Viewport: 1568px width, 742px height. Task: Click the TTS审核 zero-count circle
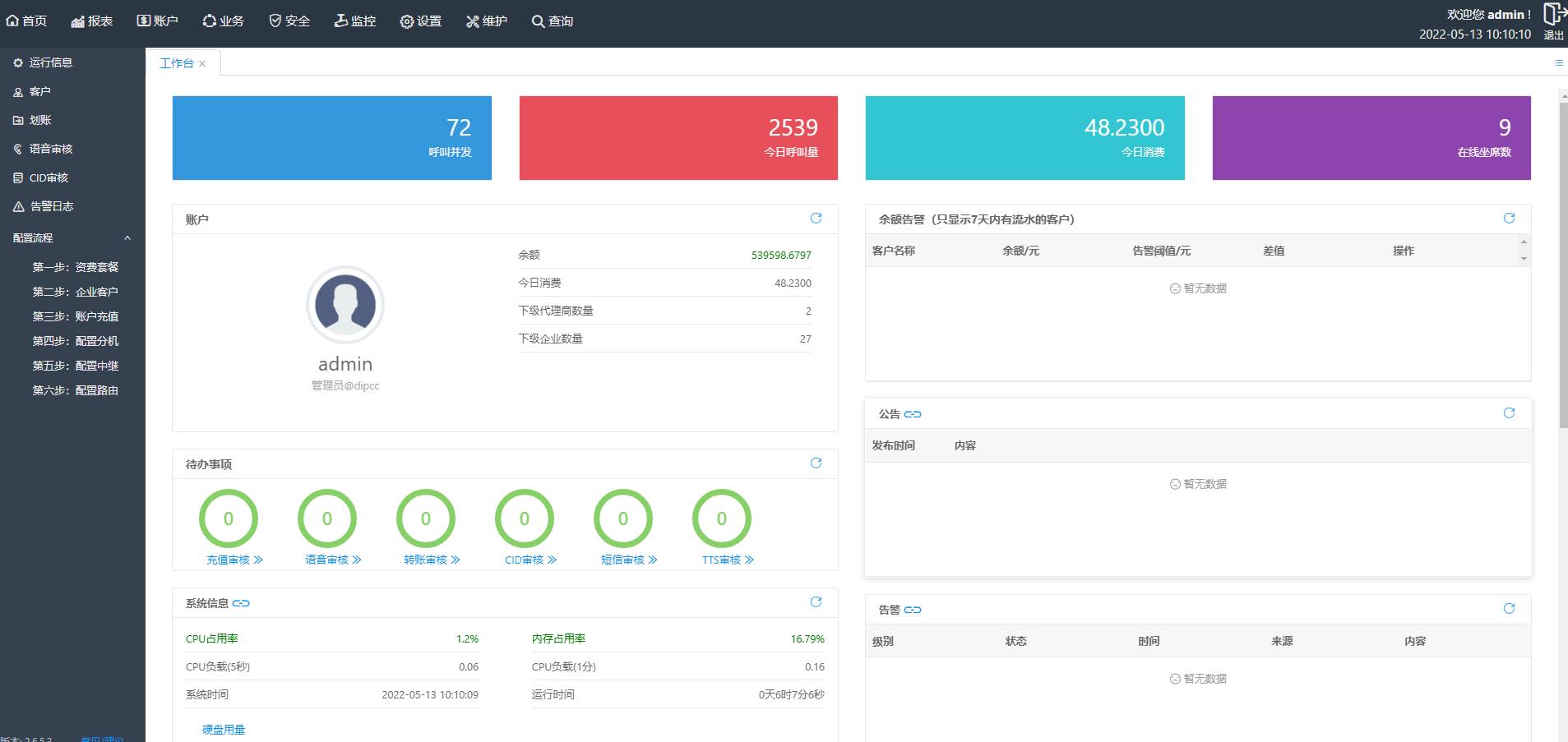722,518
